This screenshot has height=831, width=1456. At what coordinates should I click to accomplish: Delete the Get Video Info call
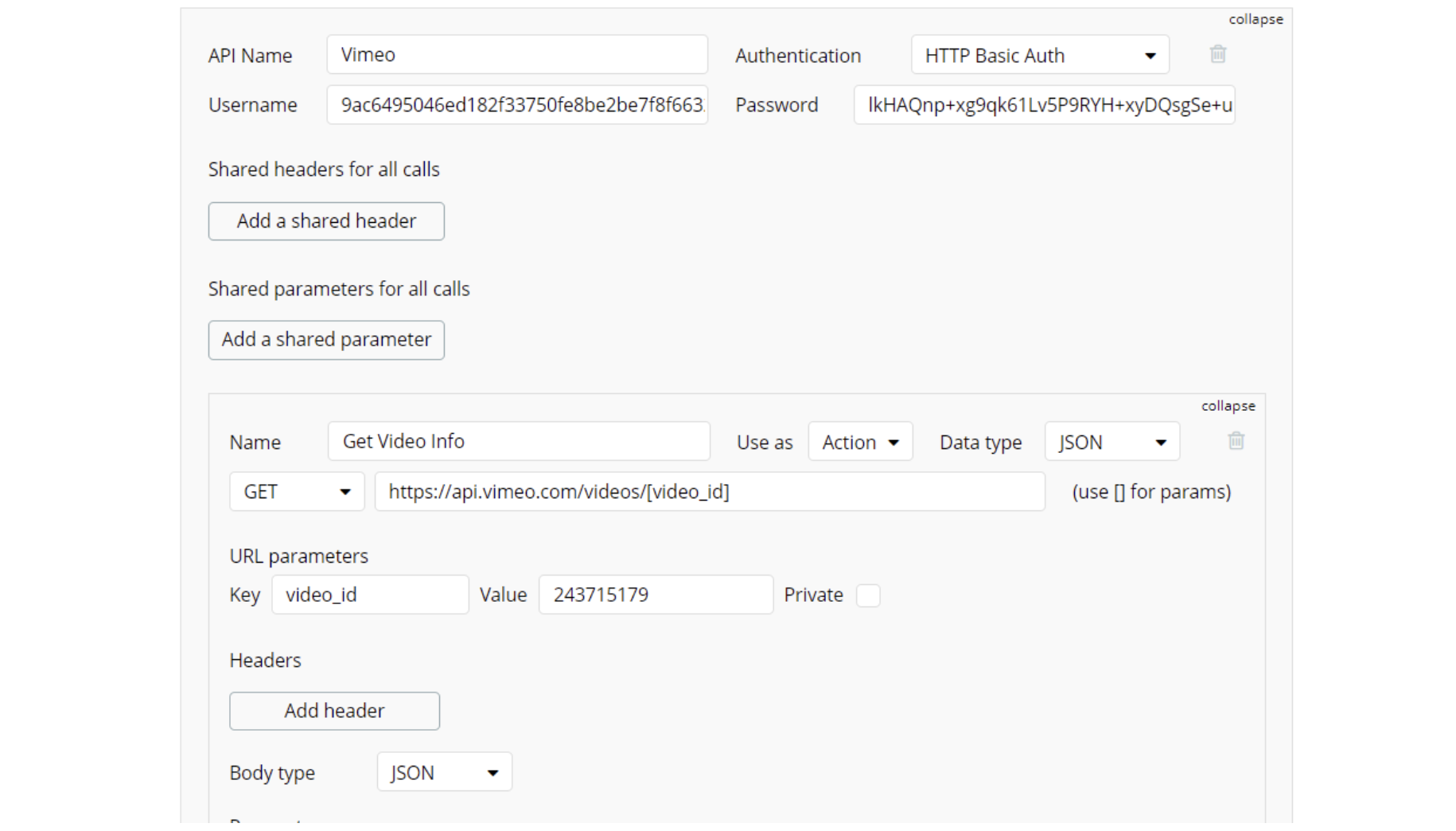point(1236,441)
